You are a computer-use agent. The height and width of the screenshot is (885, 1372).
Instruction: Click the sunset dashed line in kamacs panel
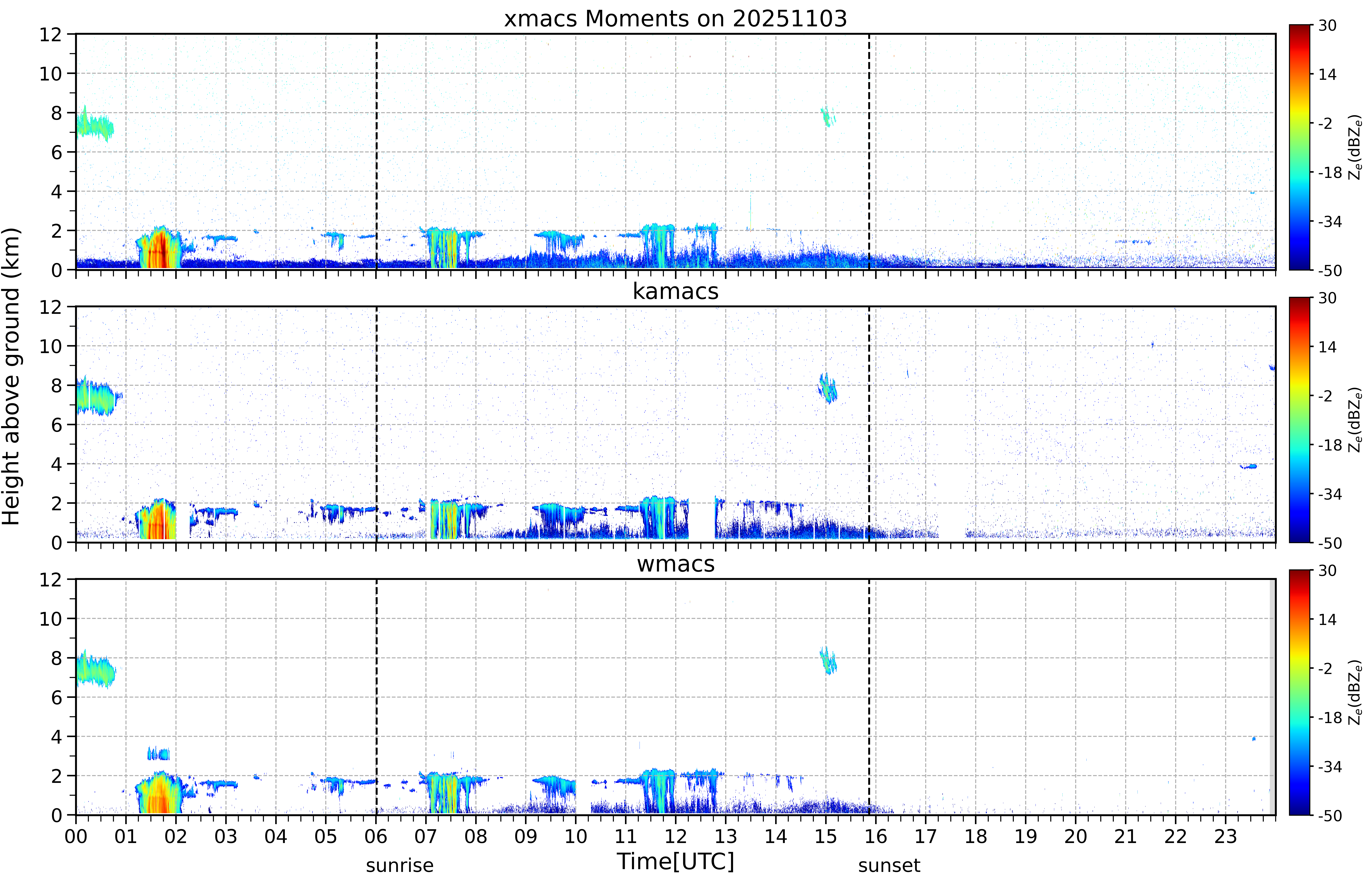pos(869,424)
